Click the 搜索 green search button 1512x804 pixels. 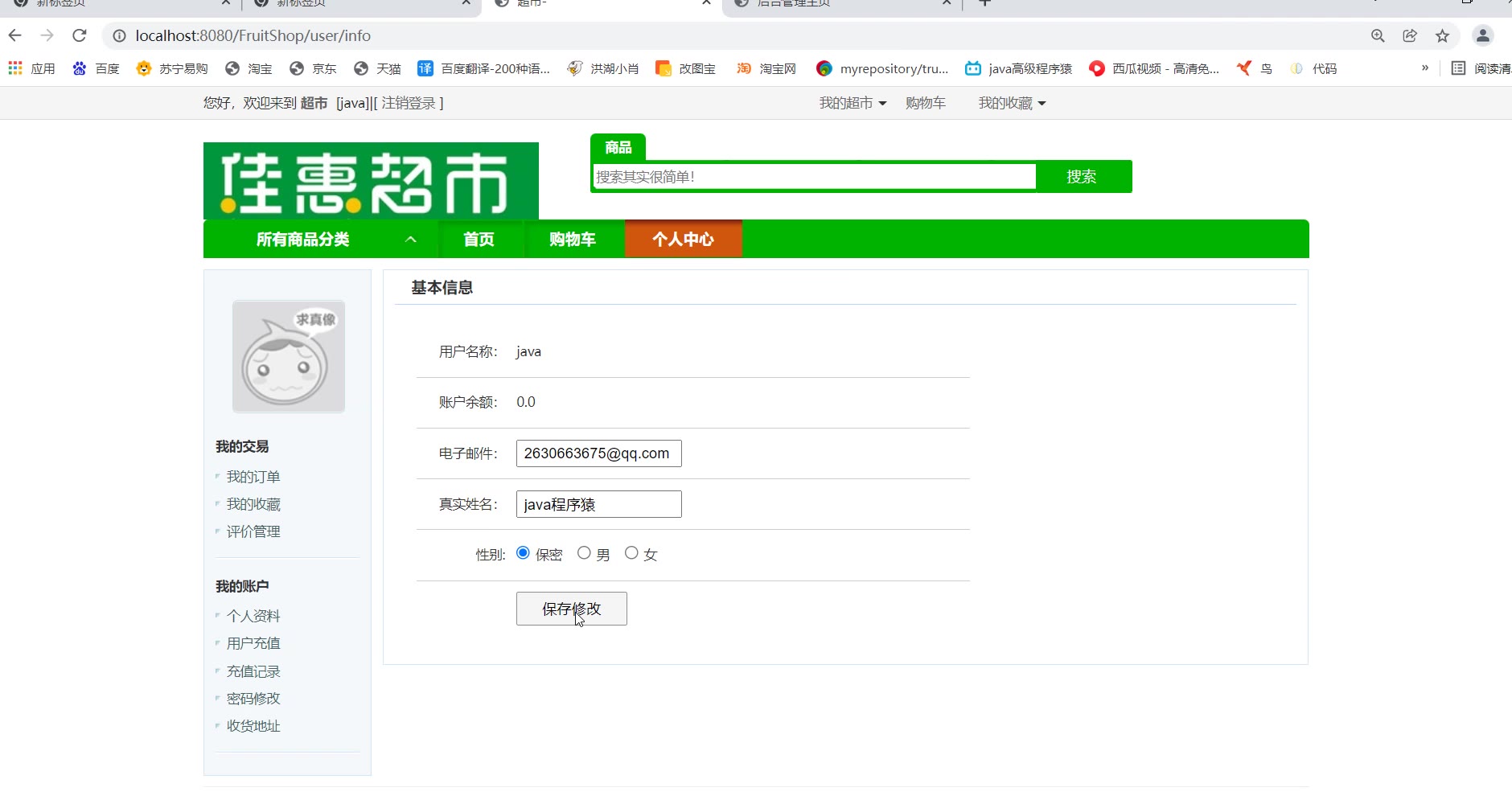click(1082, 177)
